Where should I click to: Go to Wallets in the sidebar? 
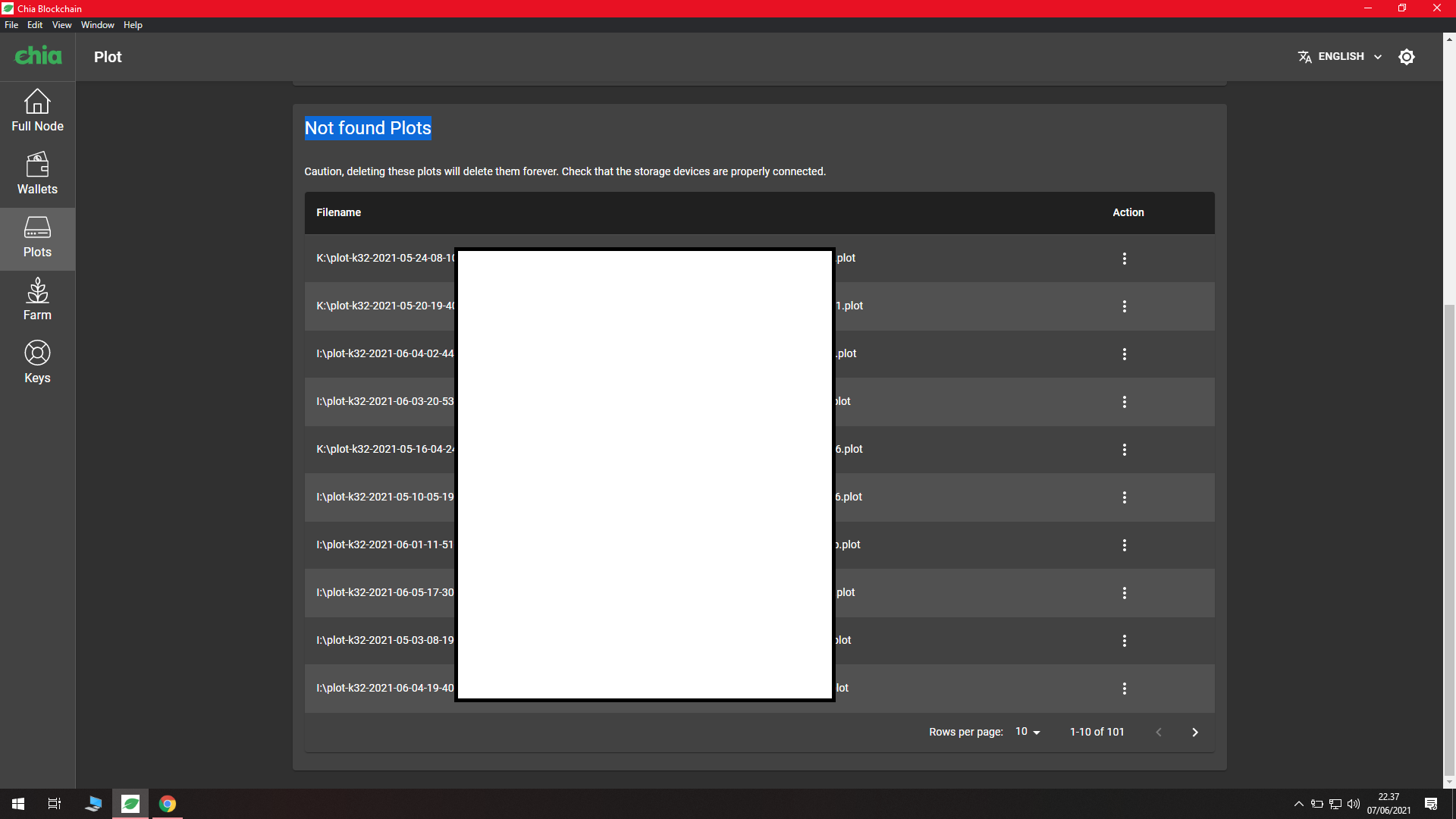(37, 174)
